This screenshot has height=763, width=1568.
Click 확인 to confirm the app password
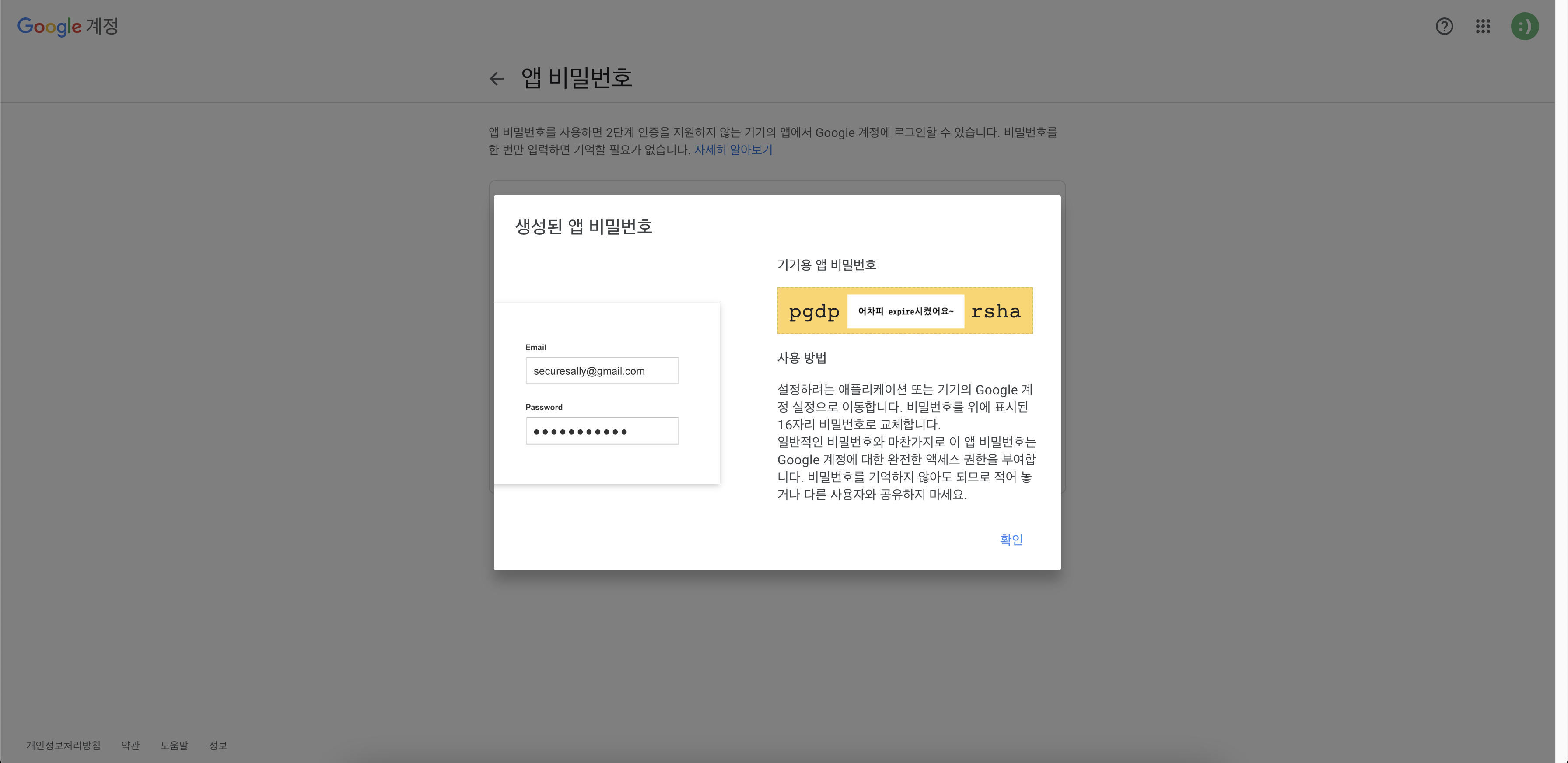(1011, 539)
